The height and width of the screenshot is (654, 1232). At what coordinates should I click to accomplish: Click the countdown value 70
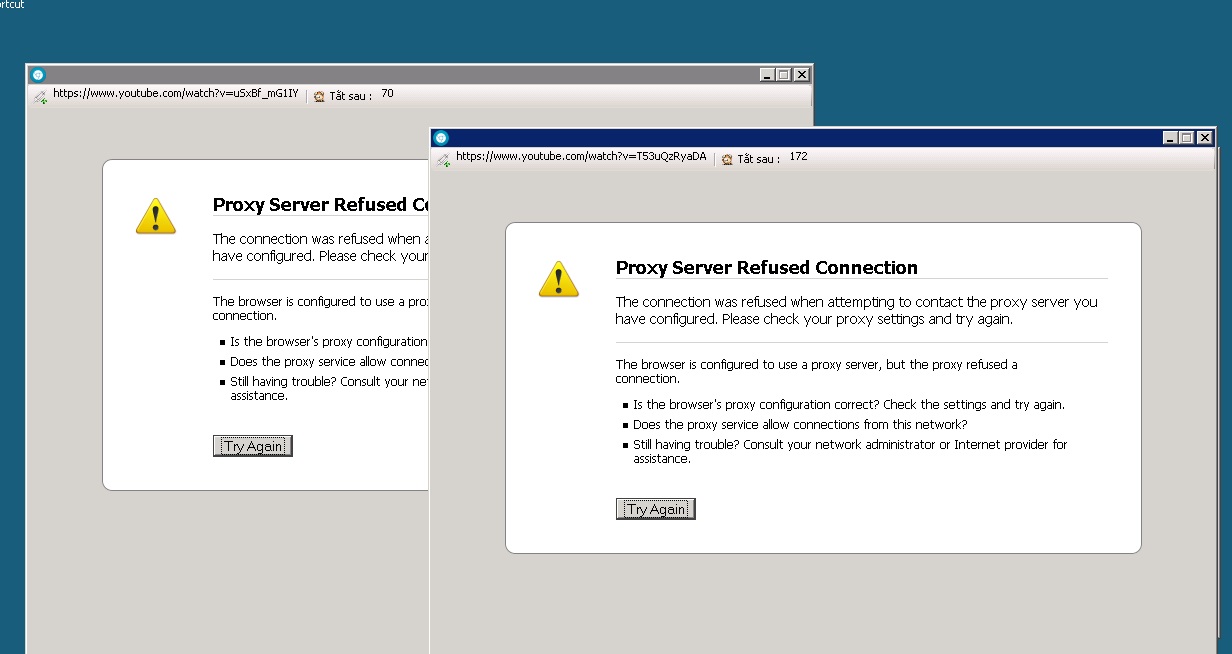pyautogui.click(x=387, y=94)
